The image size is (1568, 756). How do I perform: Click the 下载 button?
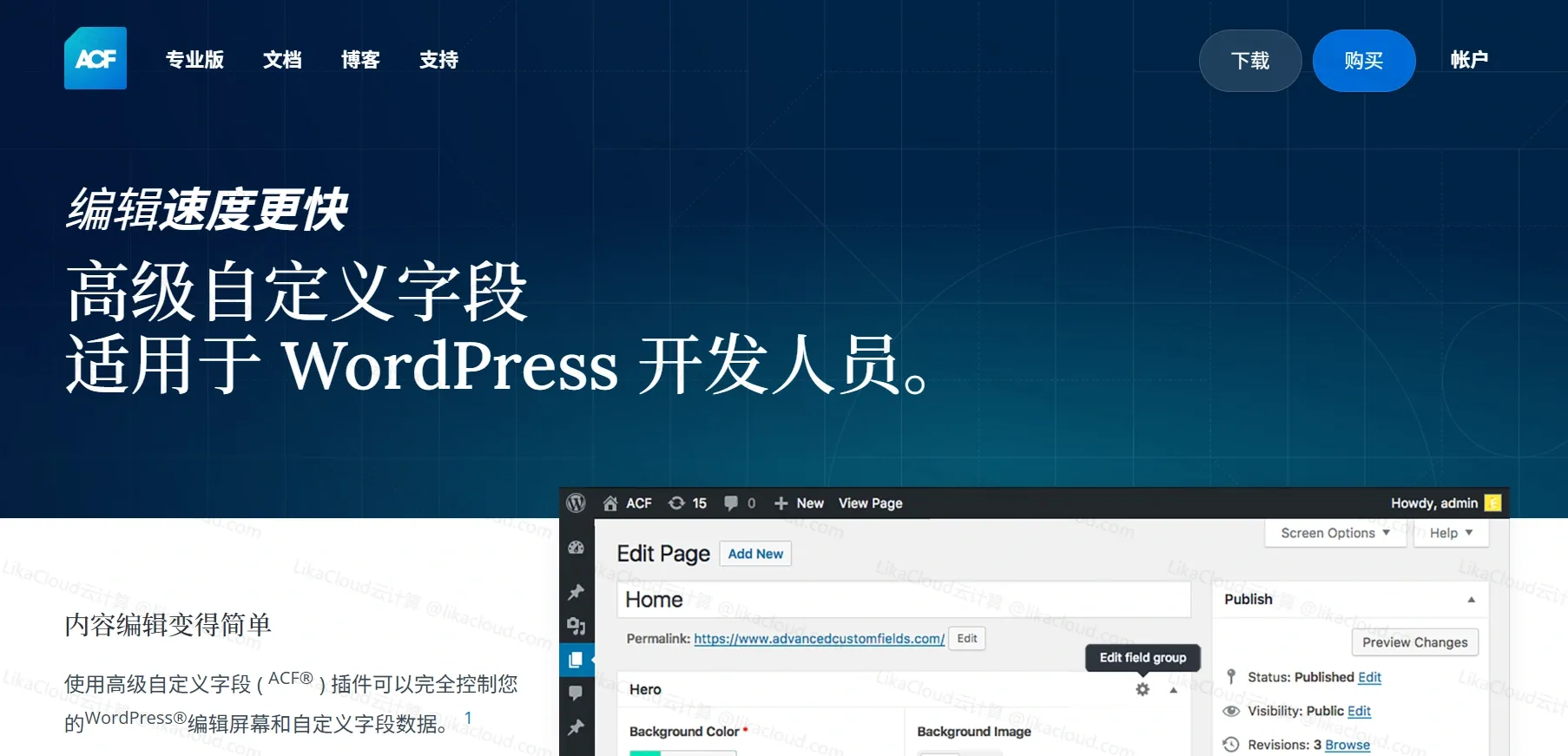coord(1250,61)
